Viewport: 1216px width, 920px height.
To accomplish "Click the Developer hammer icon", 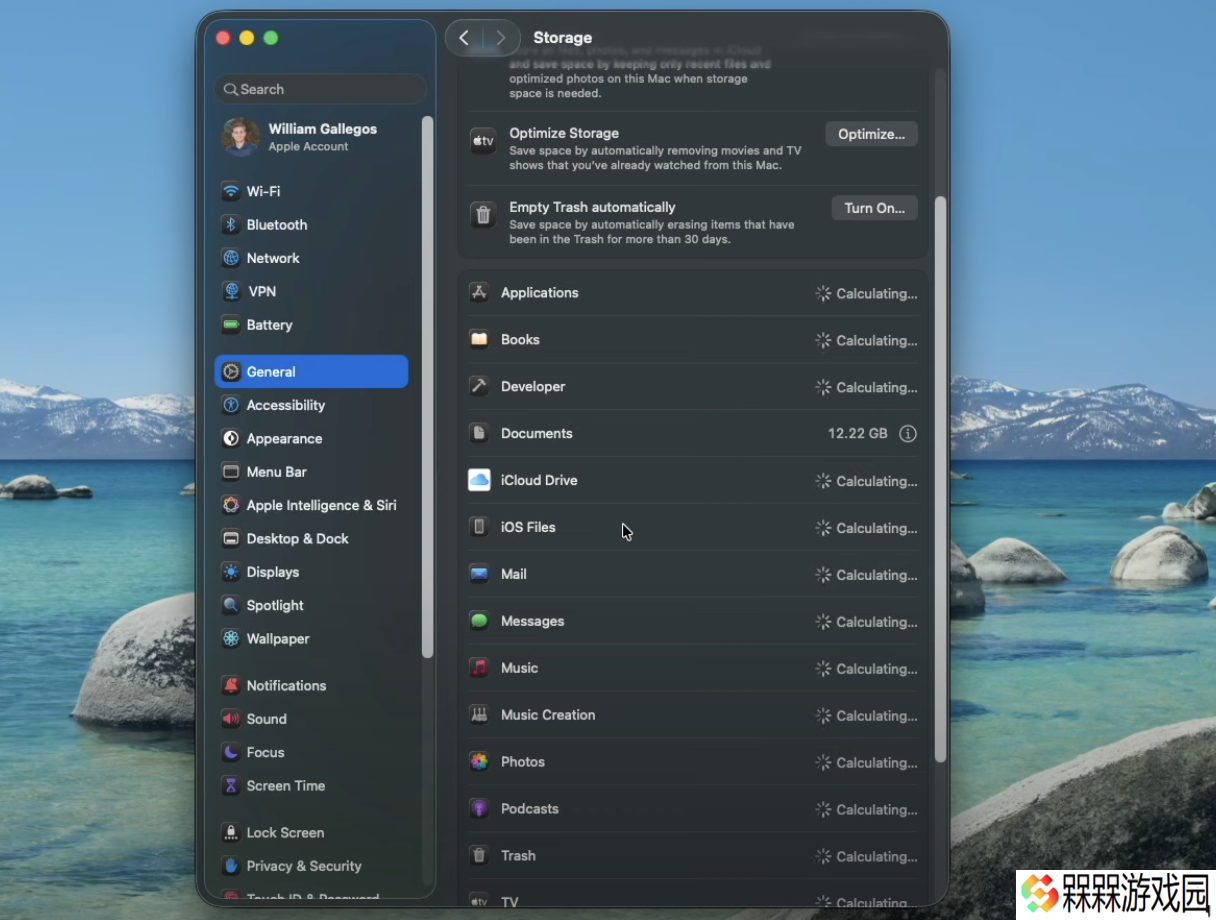I will pyautogui.click(x=479, y=386).
